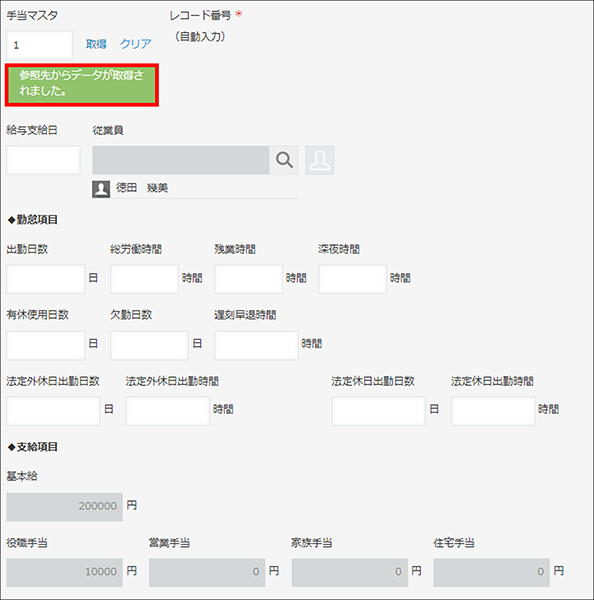Click into the 深夜時間 field
Screen dimensions: 594x600
click(x=352, y=279)
